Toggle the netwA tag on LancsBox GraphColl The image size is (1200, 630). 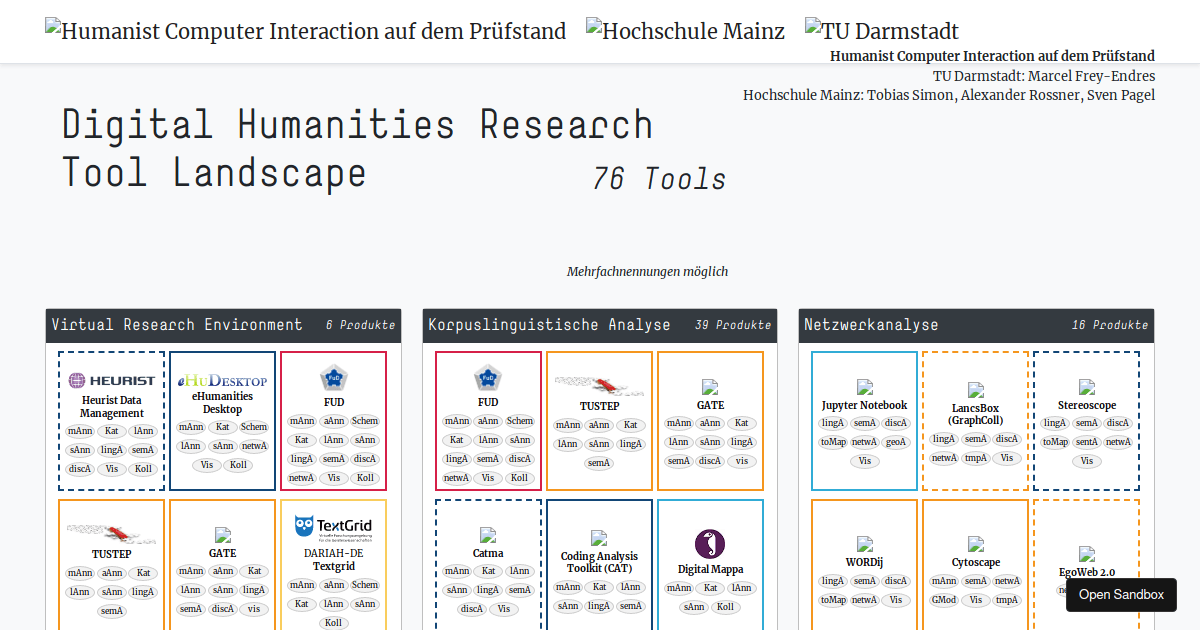tap(945, 457)
